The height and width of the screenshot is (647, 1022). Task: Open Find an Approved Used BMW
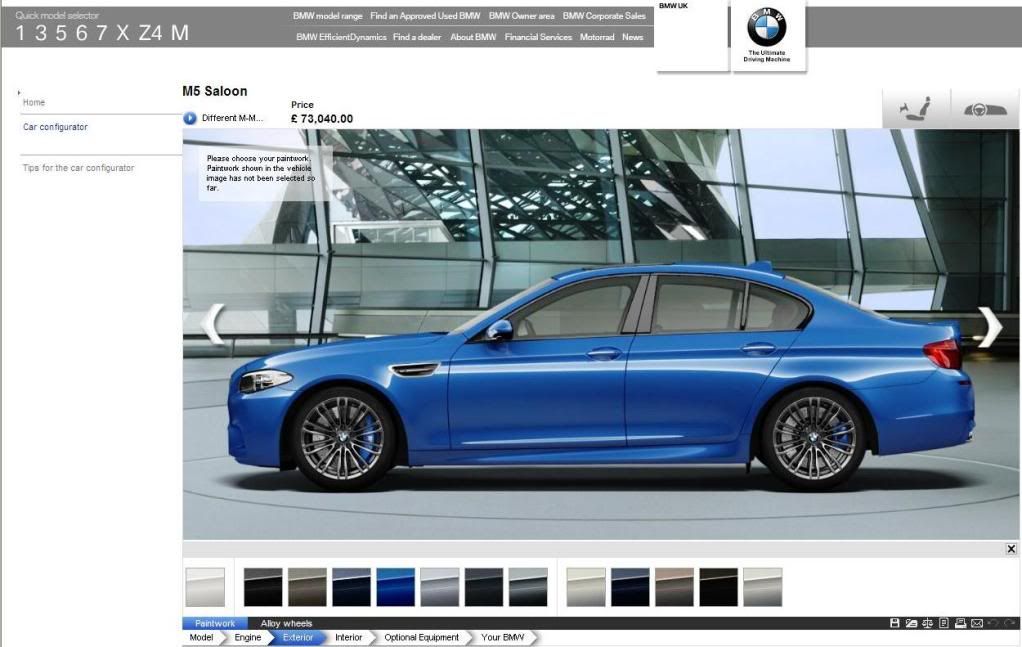click(425, 16)
